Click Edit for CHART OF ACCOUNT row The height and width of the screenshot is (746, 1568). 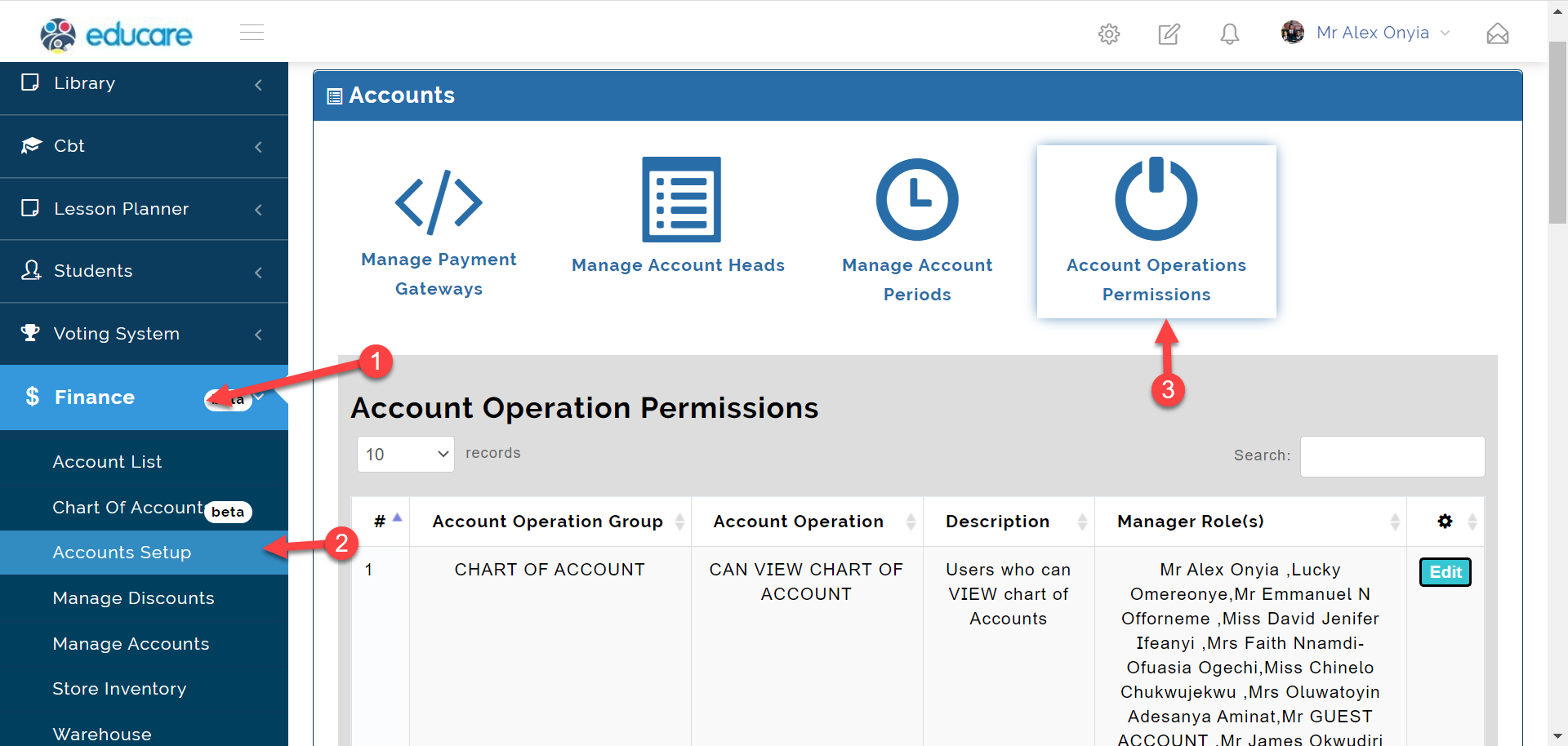(1445, 572)
